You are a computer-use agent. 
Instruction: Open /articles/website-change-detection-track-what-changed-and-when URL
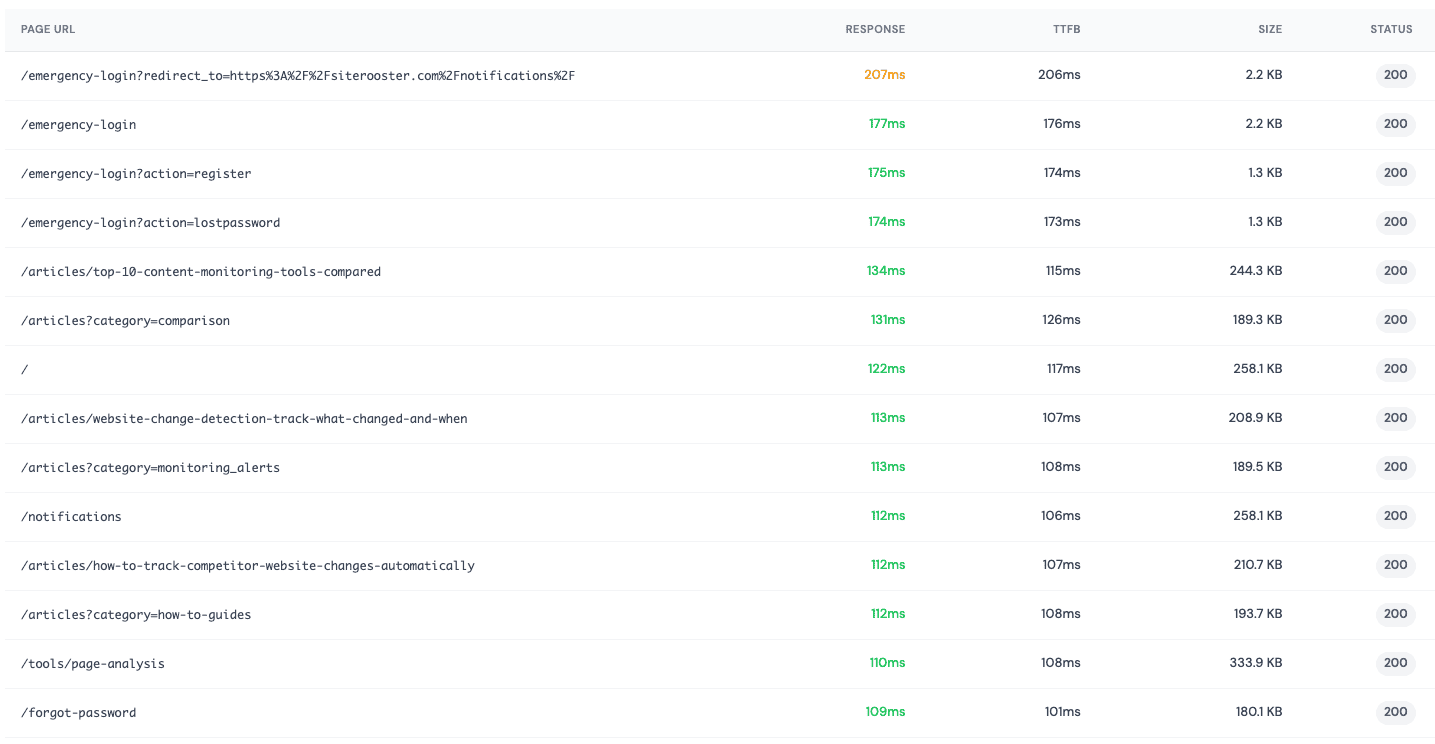click(x=244, y=419)
